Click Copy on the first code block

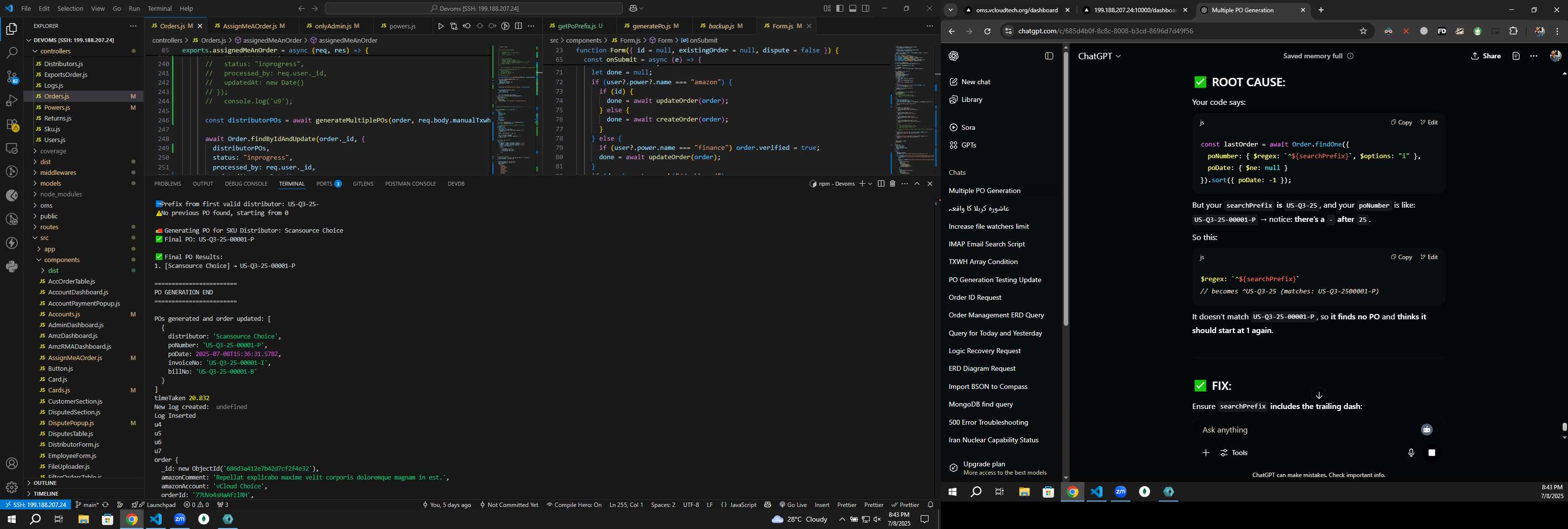pyautogui.click(x=1401, y=122)
